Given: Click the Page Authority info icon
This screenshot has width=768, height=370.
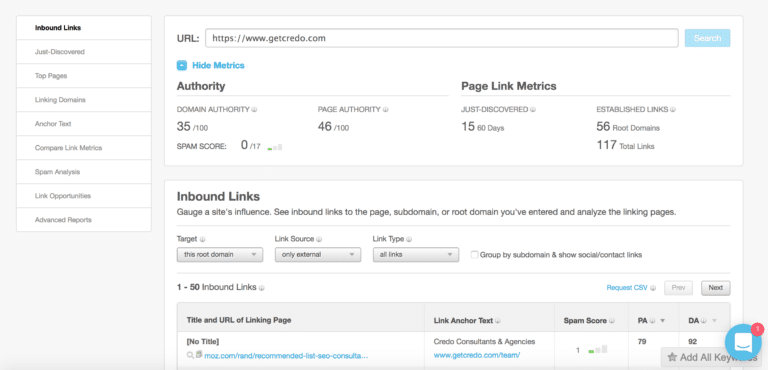Looking at the screenshot, I should (x=387, y=110).
